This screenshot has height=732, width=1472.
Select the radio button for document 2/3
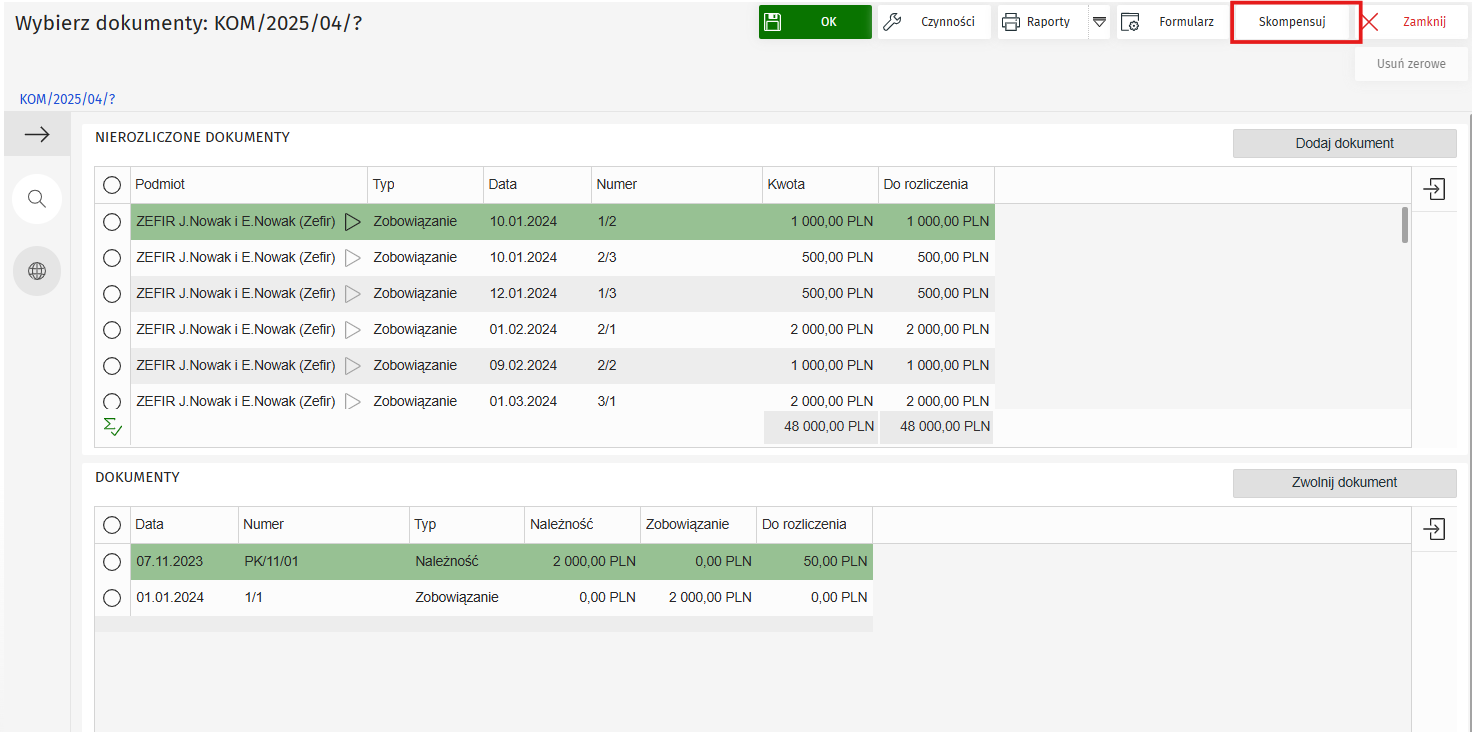[x=112, y=258]
